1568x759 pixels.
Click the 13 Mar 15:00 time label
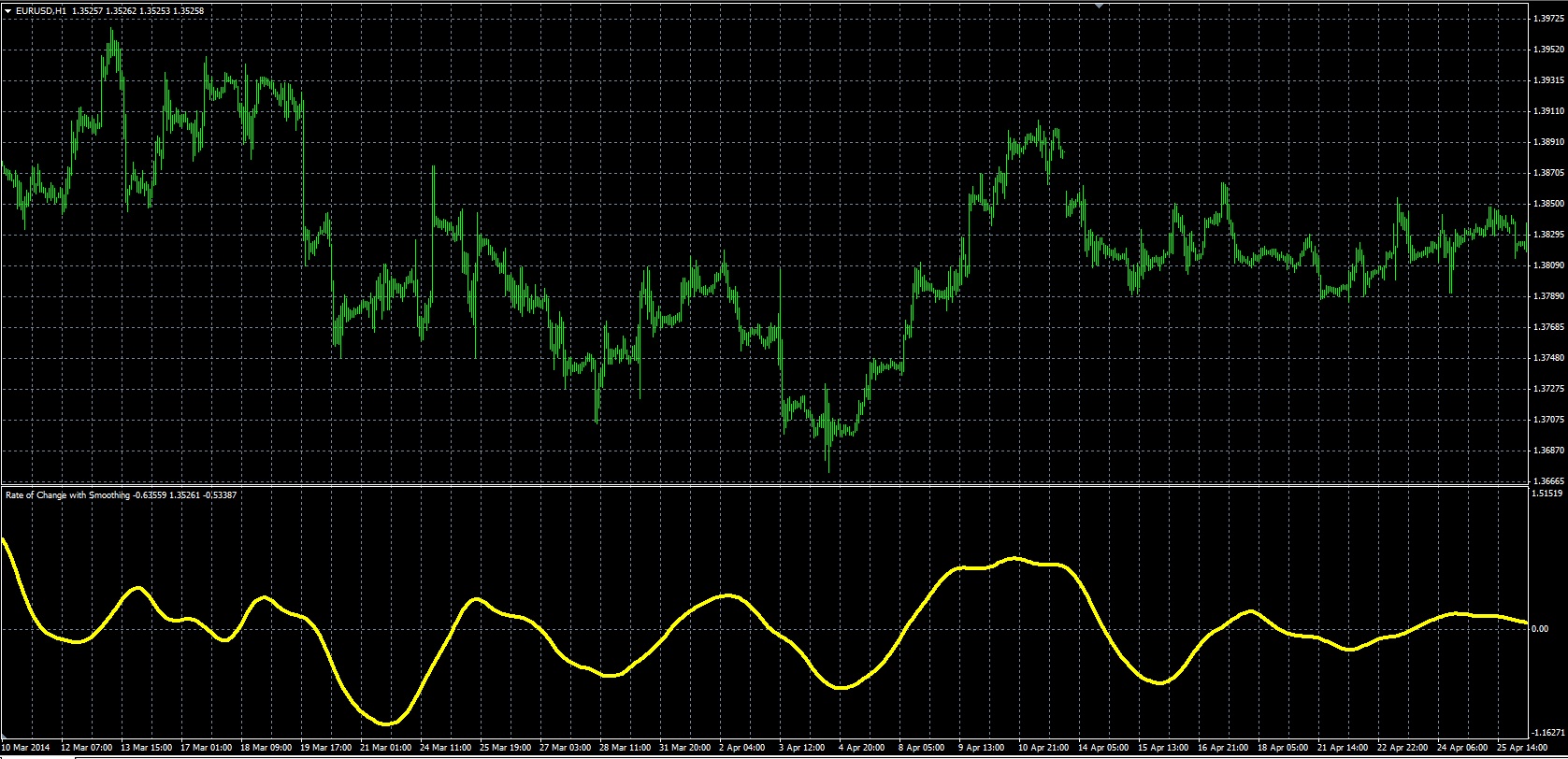pos(147,748)
